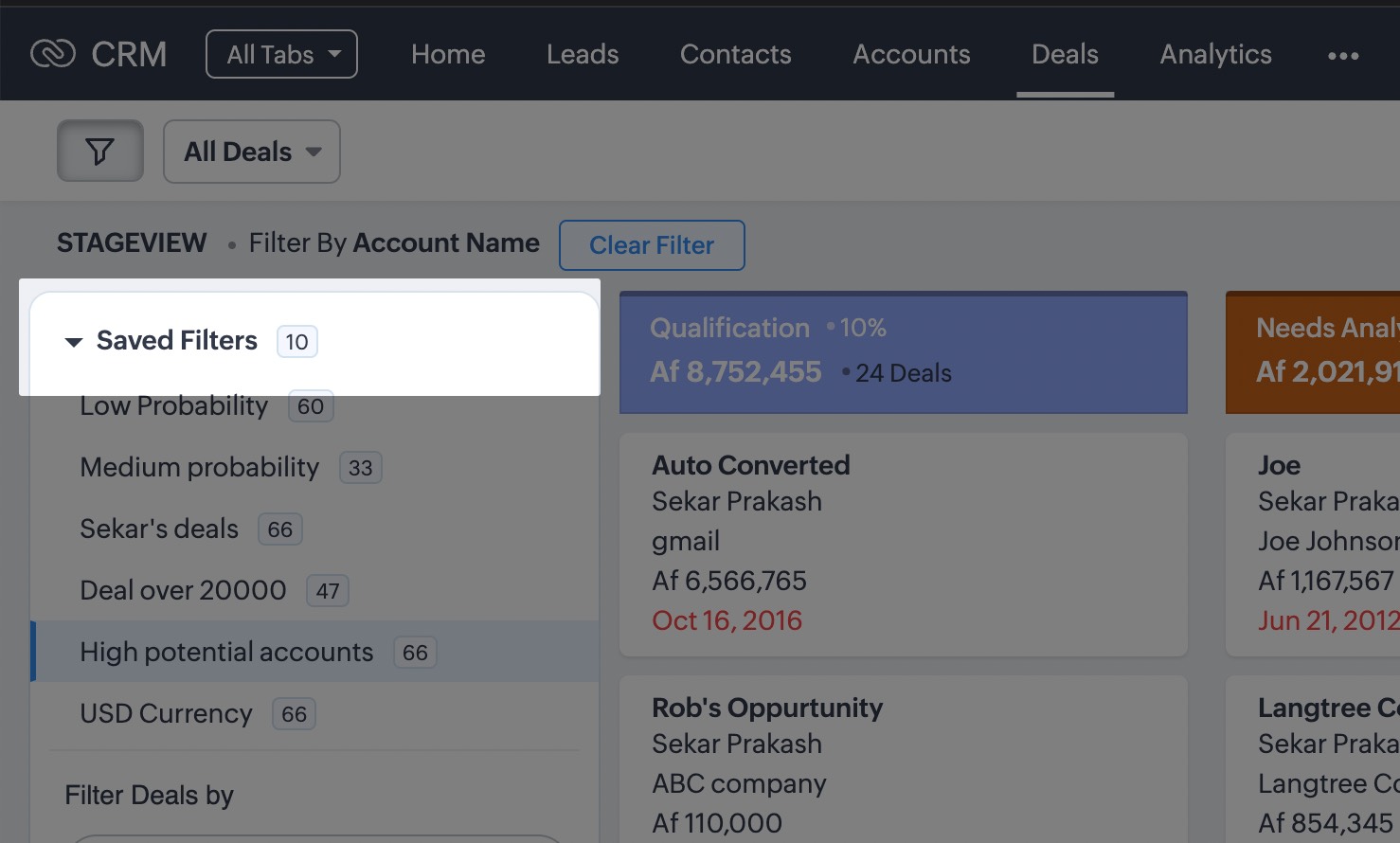1400x843 pixels.
Task: Go to the Home tab
Action: point(448,54)
